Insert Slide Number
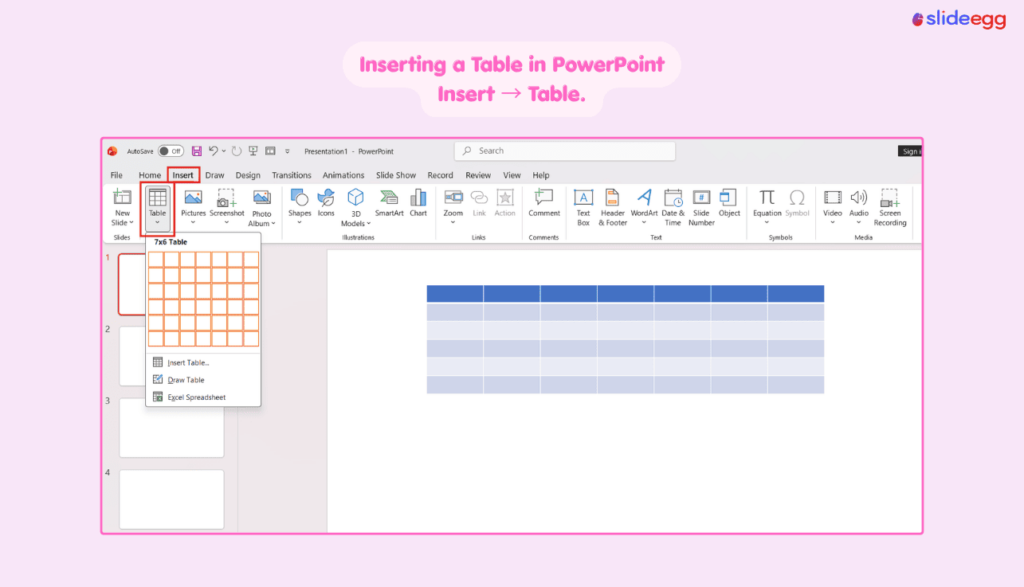The image size is (1024, 587). pos(701,208)
